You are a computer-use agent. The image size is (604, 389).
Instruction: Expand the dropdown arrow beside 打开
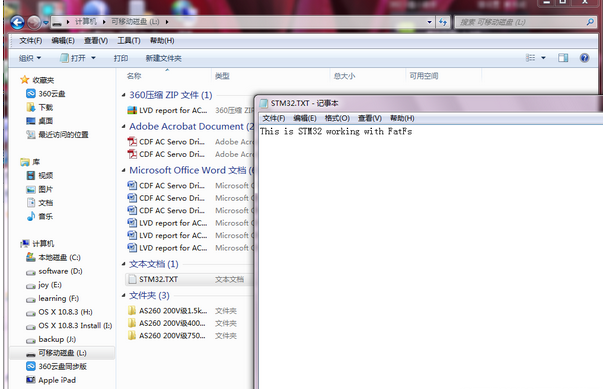[93, 58]
